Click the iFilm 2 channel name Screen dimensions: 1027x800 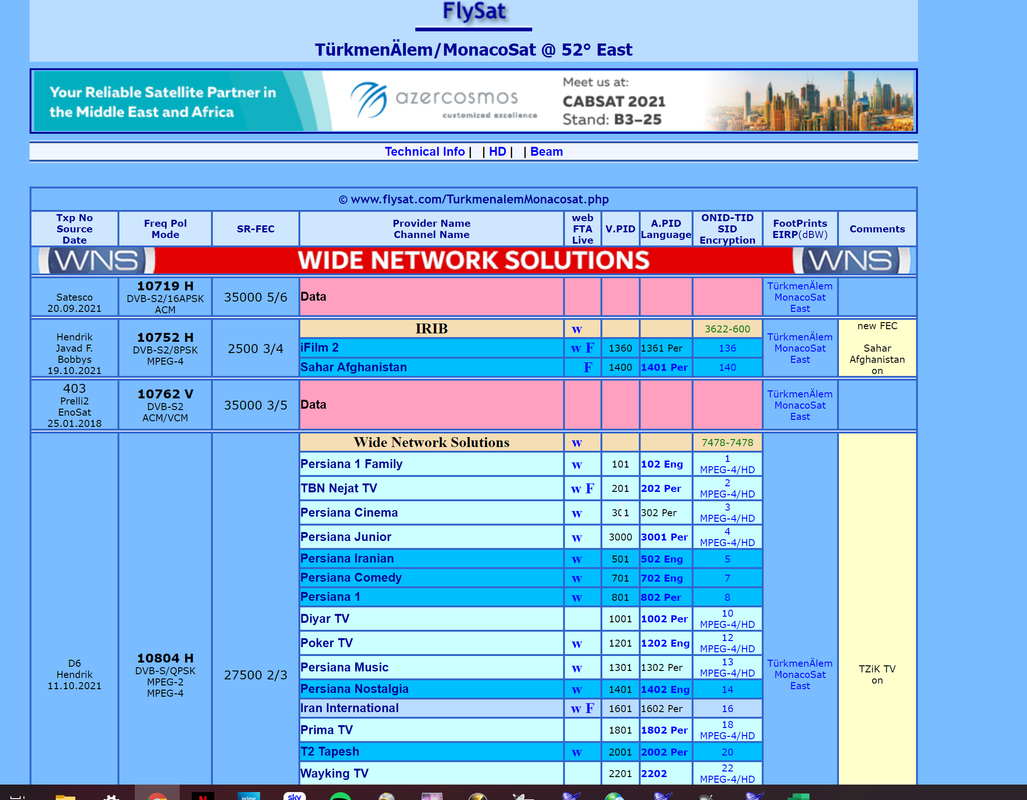[x=320, y=348]
